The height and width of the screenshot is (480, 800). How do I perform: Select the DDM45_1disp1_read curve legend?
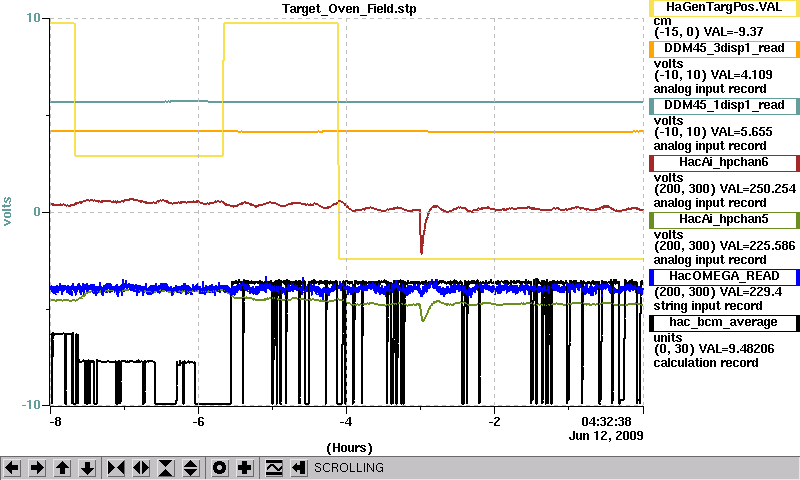(724, 106)
